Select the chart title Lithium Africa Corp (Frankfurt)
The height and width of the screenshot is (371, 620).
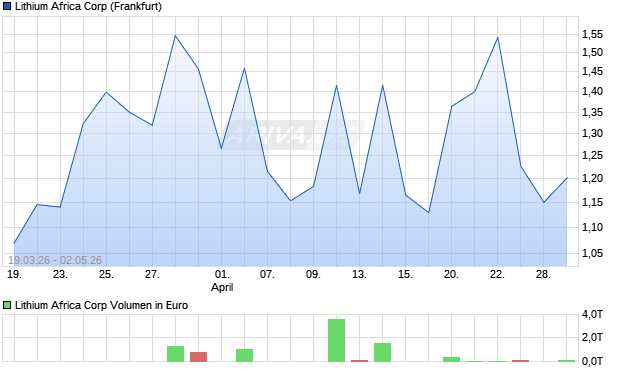pyautogui.click(x=88, y=6)
